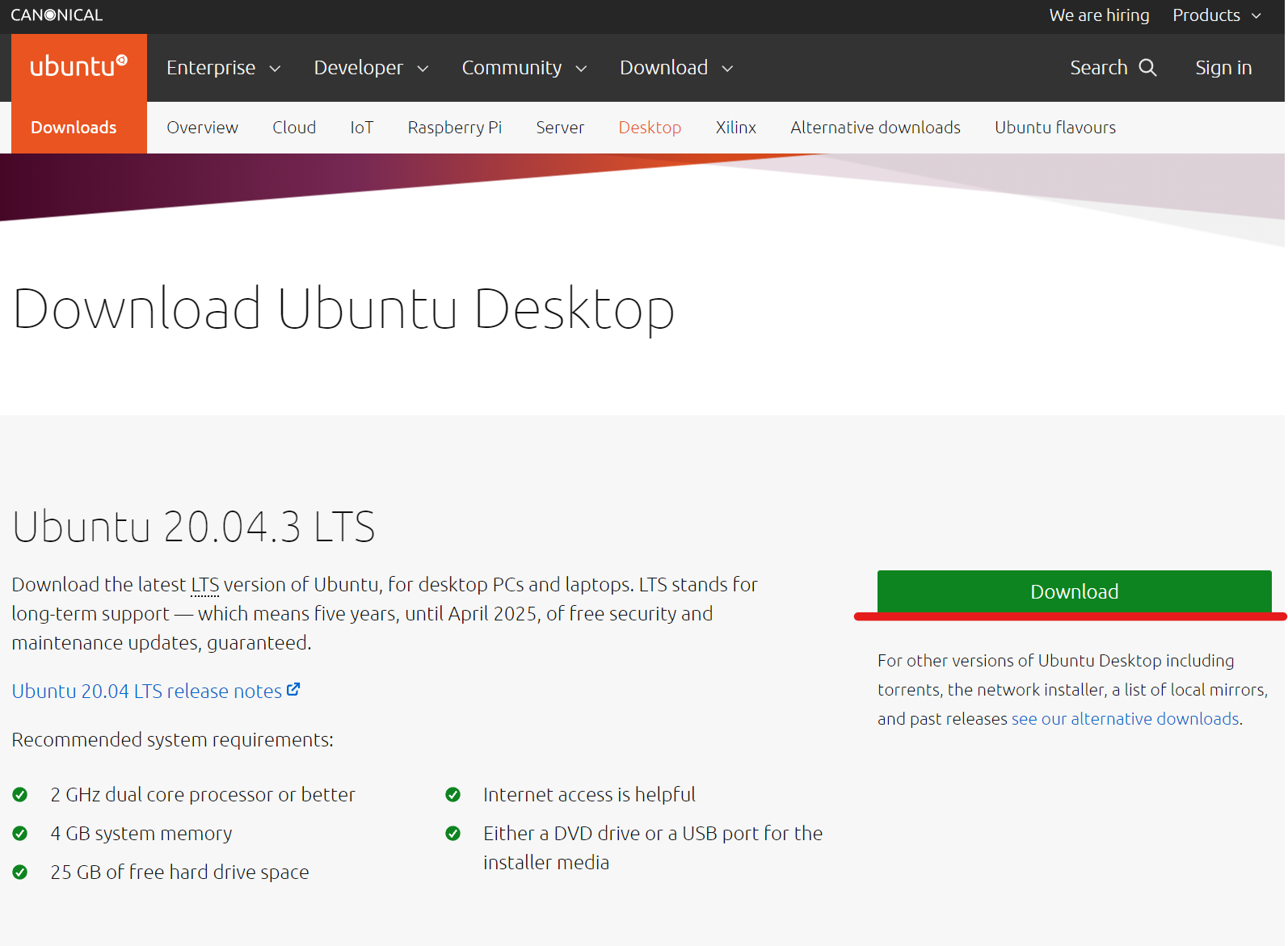The image size is (1288, 946).
Task: Expand the Download menu chevron in navbar
Action: click(x=727, y=69)
